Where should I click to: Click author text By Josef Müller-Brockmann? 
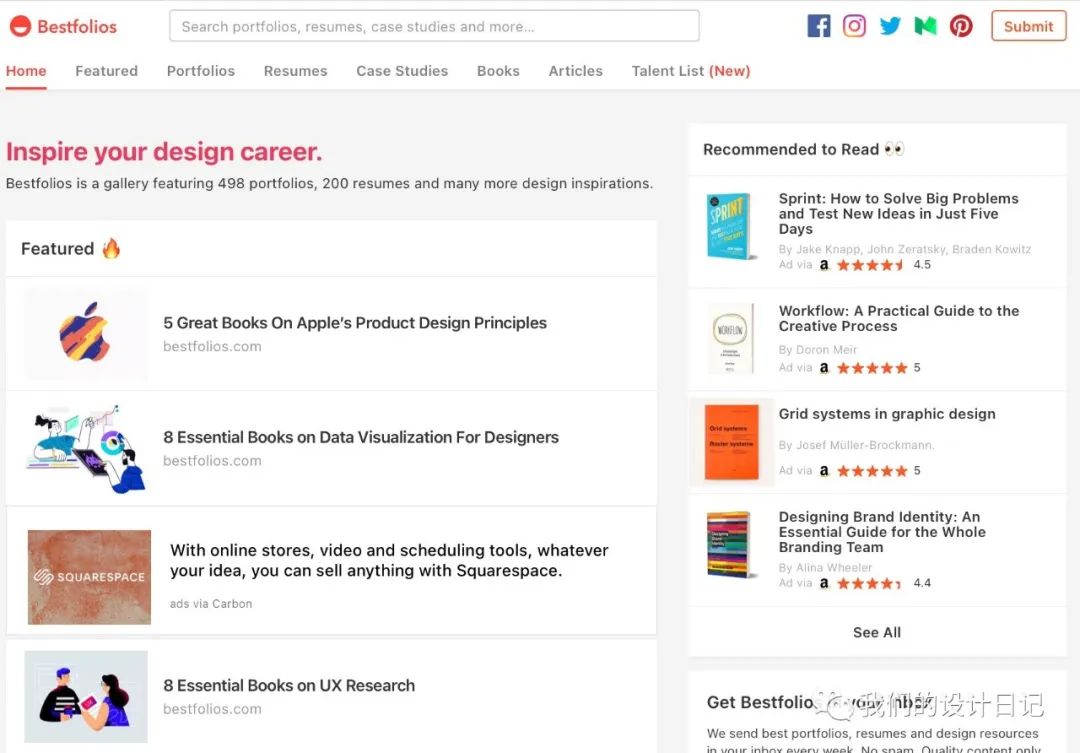click(856, 445)
